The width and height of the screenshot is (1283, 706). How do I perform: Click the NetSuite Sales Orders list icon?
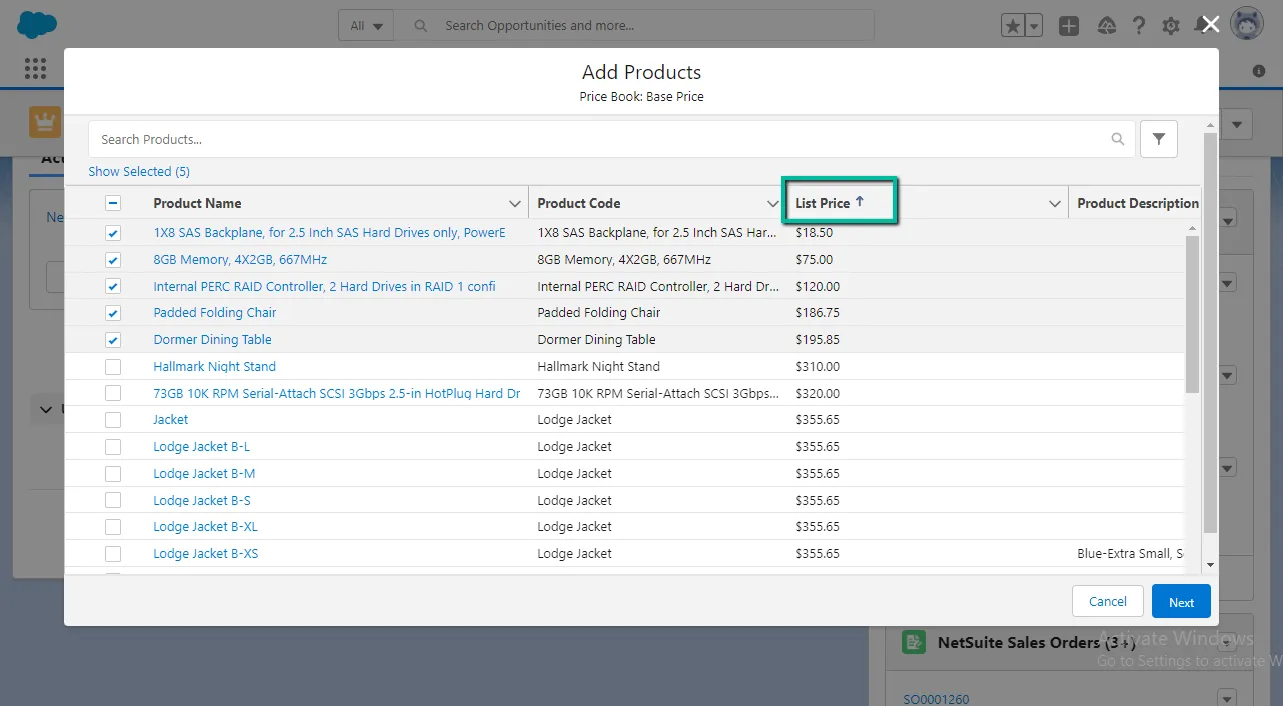[x=913, y=642]
